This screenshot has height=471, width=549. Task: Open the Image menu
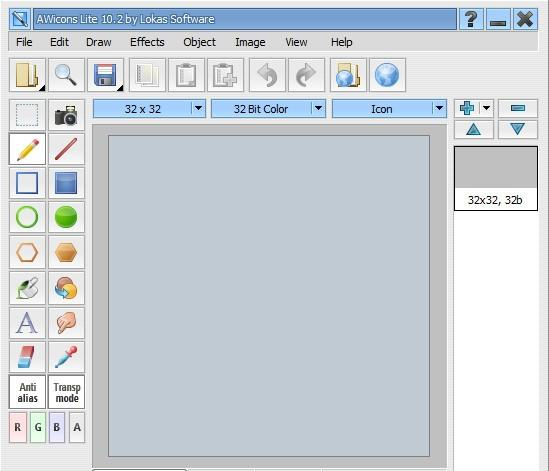(x=250, y=42)
